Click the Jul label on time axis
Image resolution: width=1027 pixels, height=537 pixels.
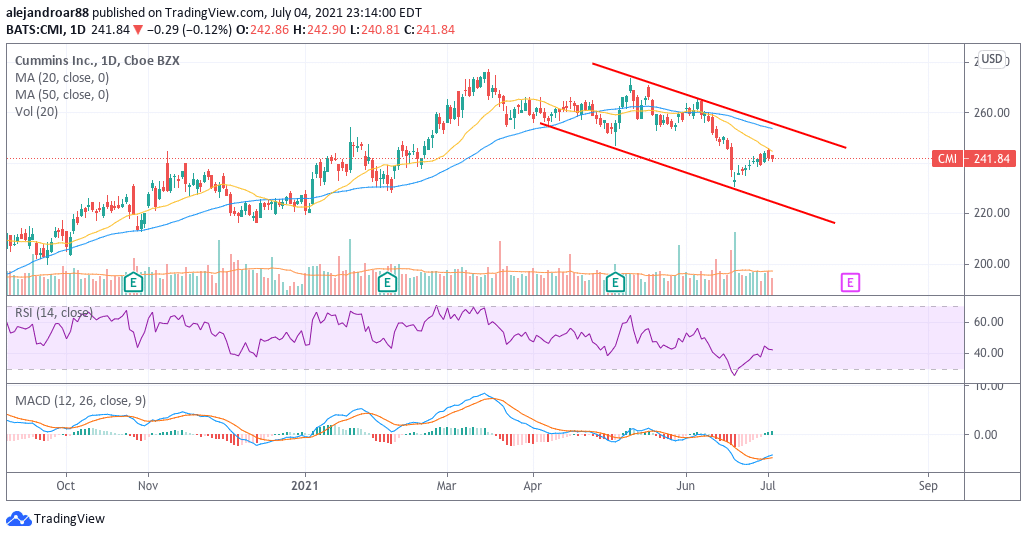[768, 486]
